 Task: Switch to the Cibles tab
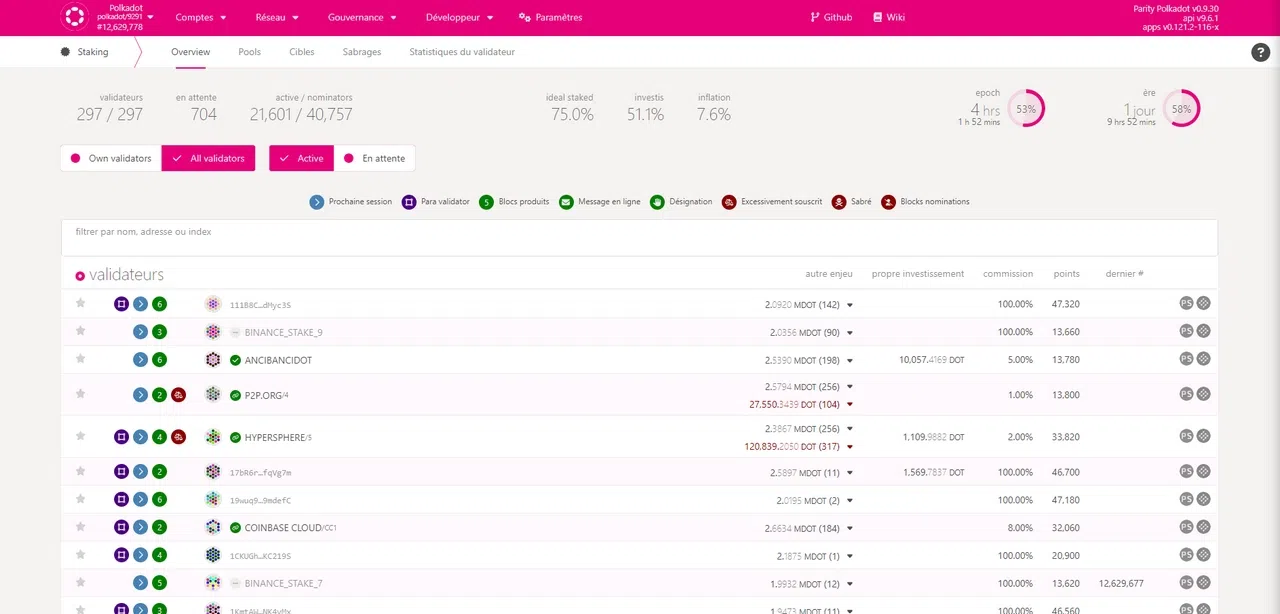click(x=301, y=52)
